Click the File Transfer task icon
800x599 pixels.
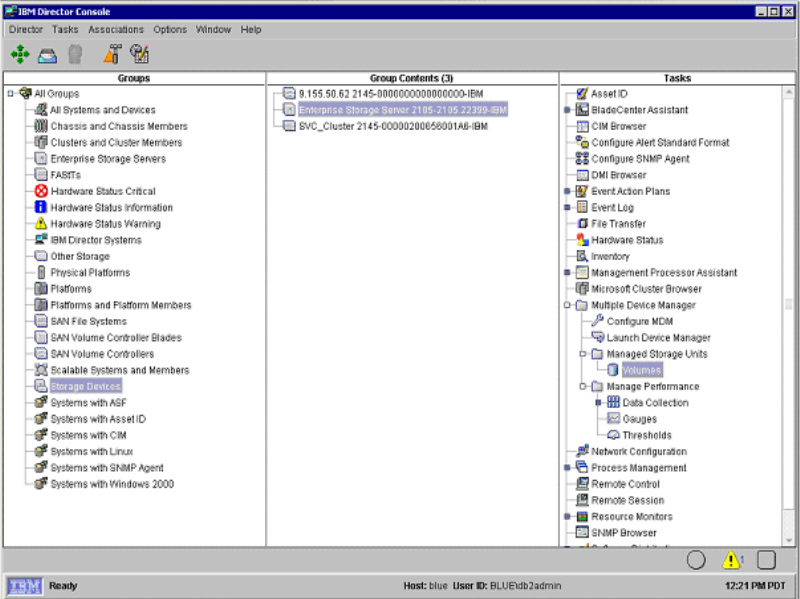(582, 223)
